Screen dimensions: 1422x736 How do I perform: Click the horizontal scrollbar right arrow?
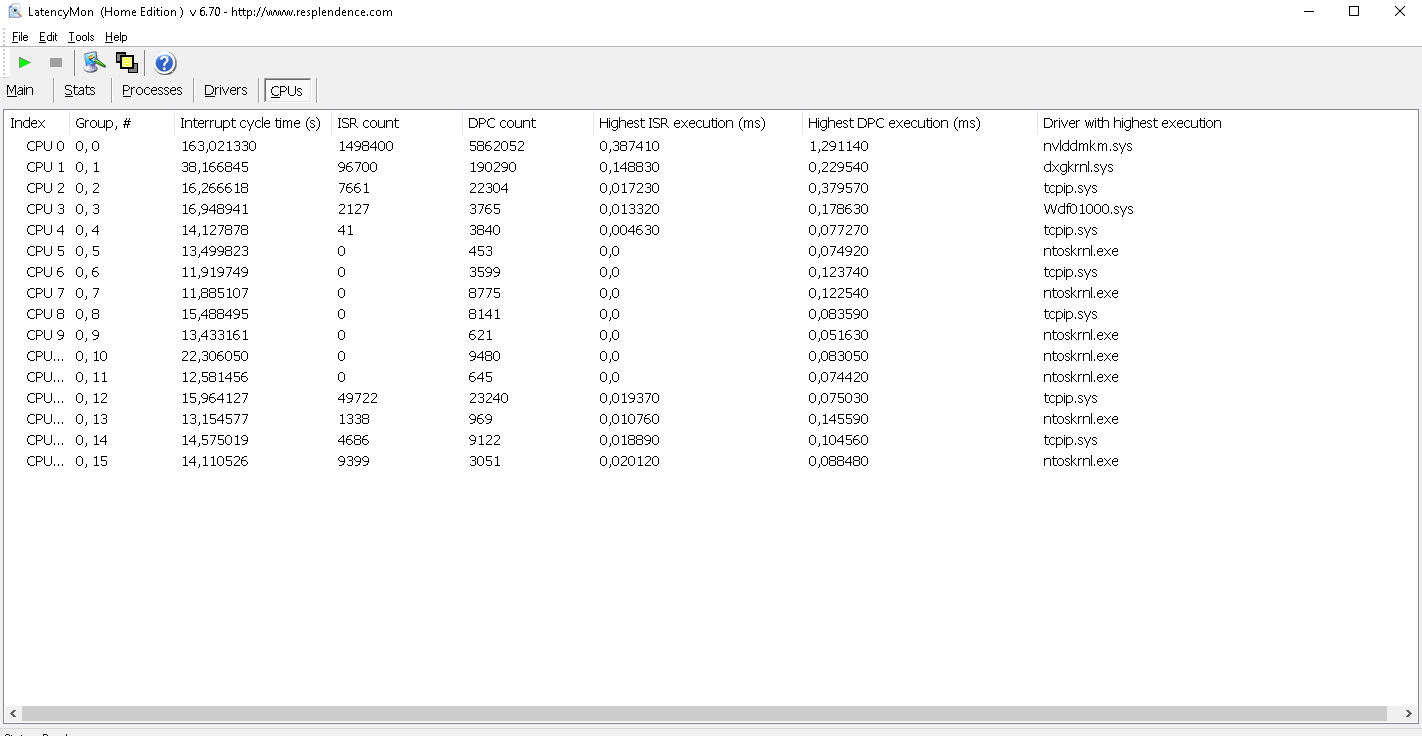tap(1408, 714)
